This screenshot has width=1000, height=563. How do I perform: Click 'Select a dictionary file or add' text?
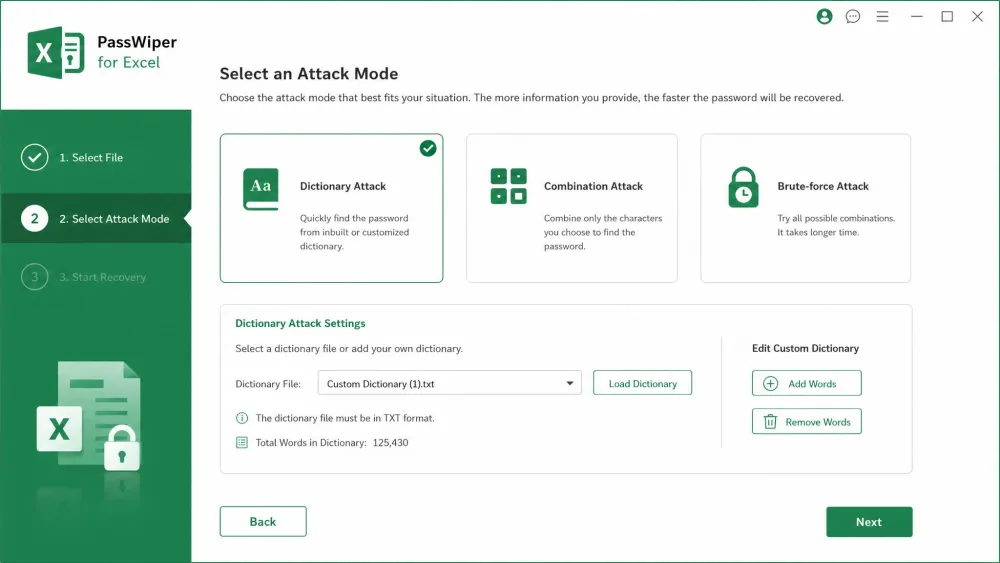click(x=349, y=349)
